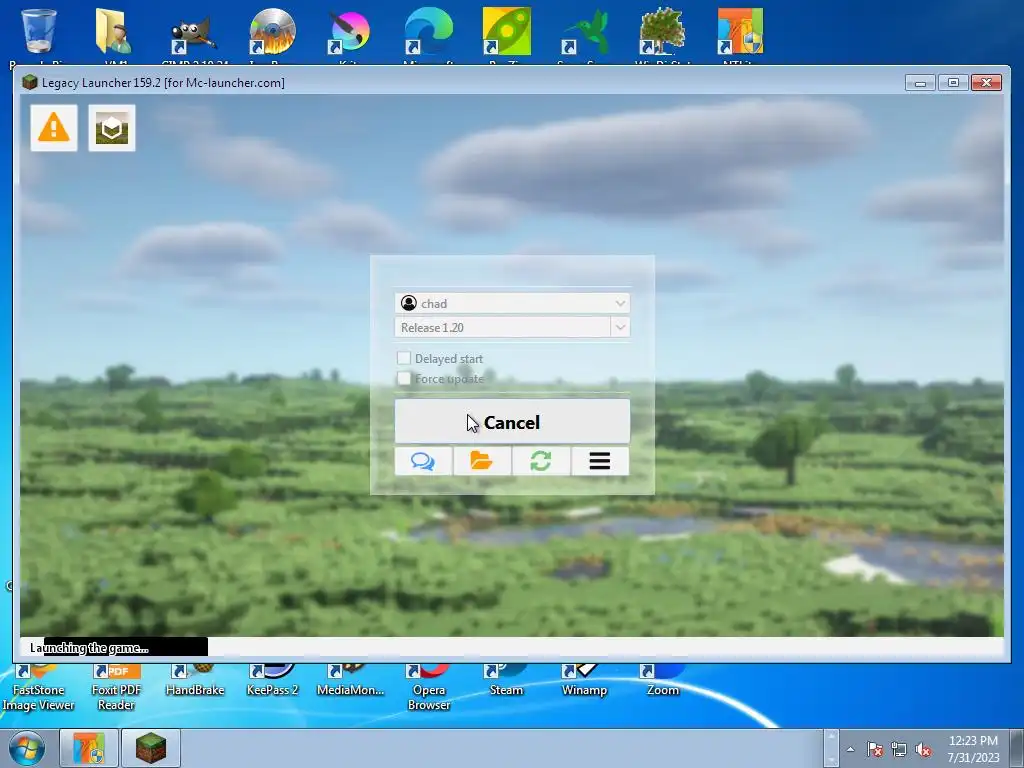Tick the Force update checkbox
The height and width of the screenshot is (768, 1024).
pyautogui.click(x=404, y=378)
